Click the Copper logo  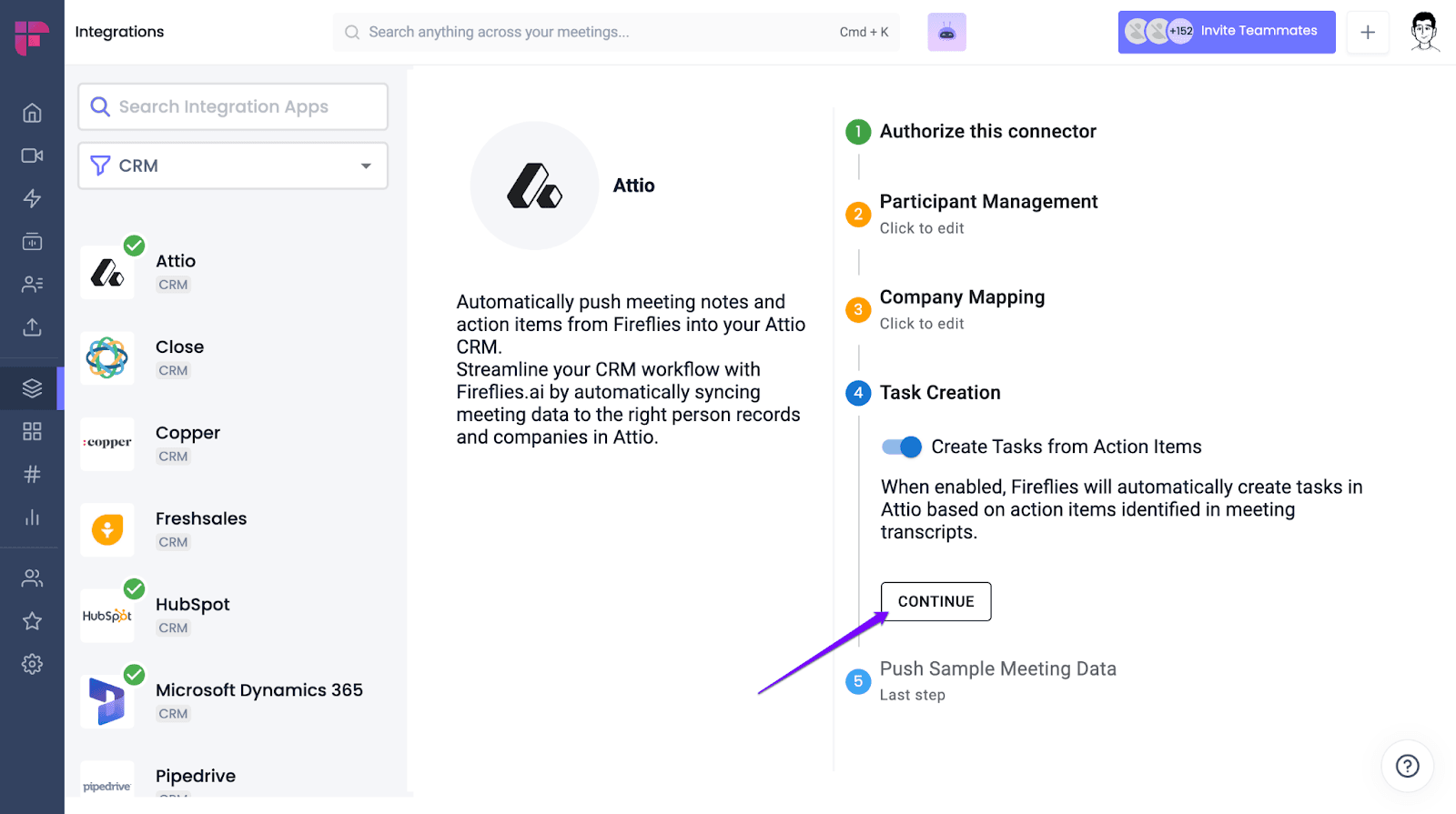(x=107, y=443)
